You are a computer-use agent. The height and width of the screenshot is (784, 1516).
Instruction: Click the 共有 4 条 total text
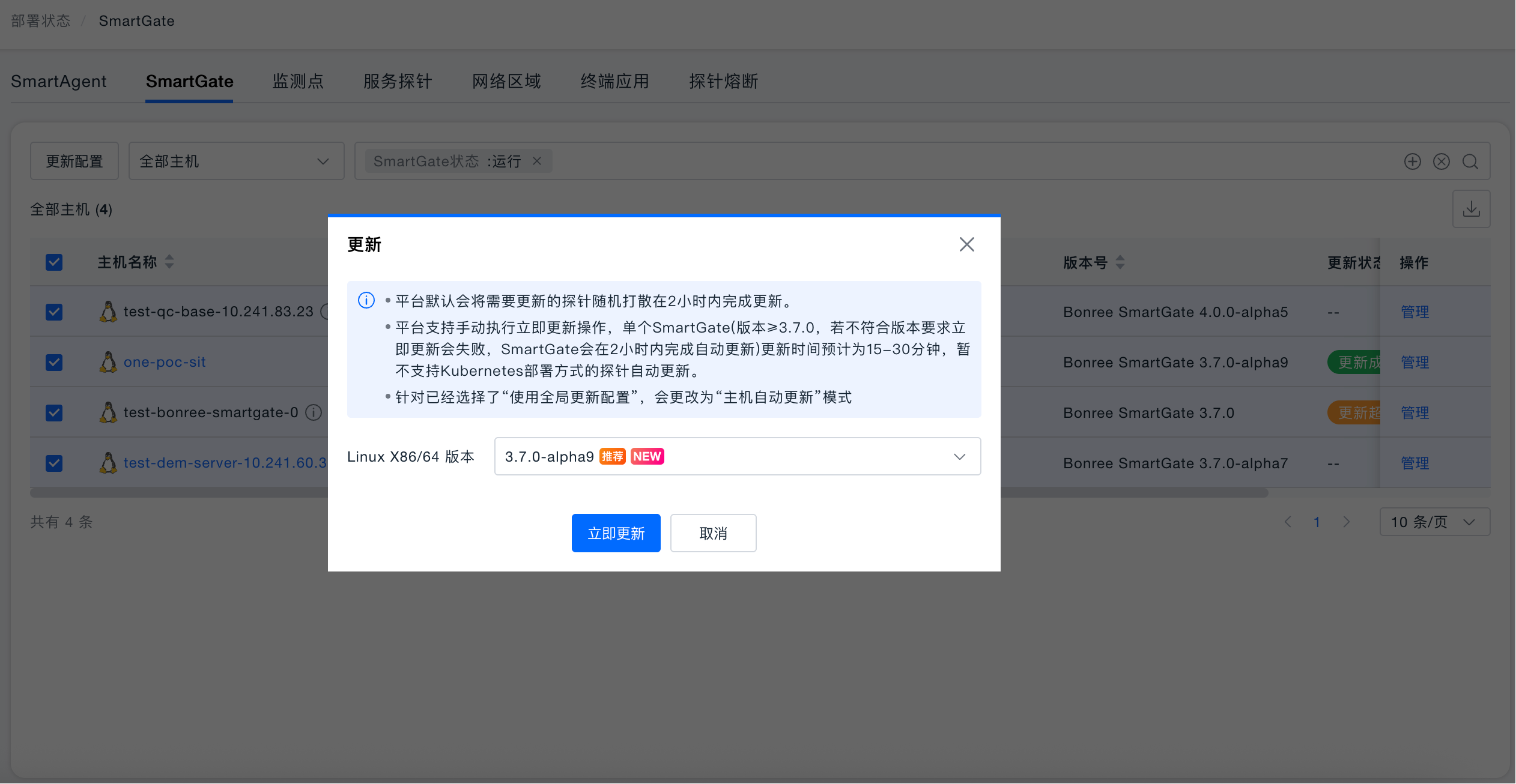click(61, 522)
